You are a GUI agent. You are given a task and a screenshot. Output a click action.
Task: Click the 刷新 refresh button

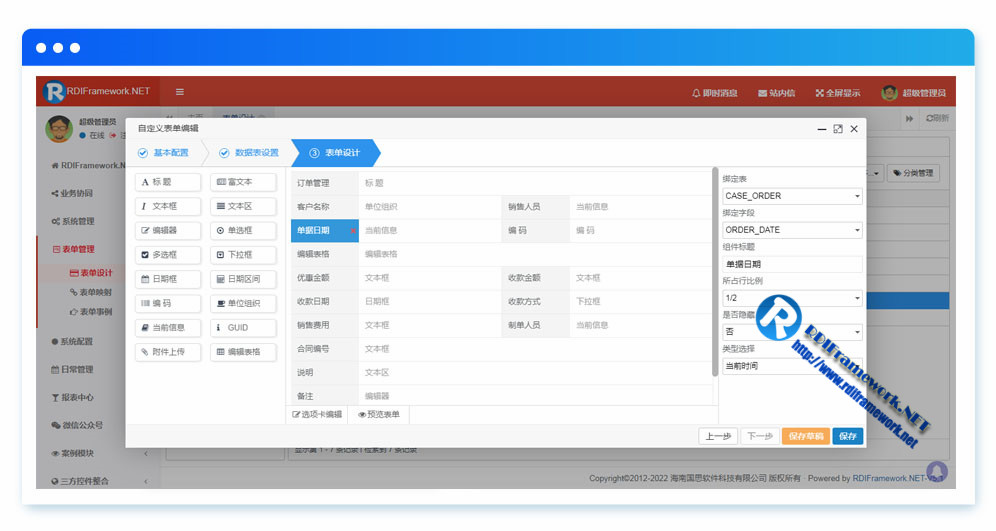tap(938, 118)
